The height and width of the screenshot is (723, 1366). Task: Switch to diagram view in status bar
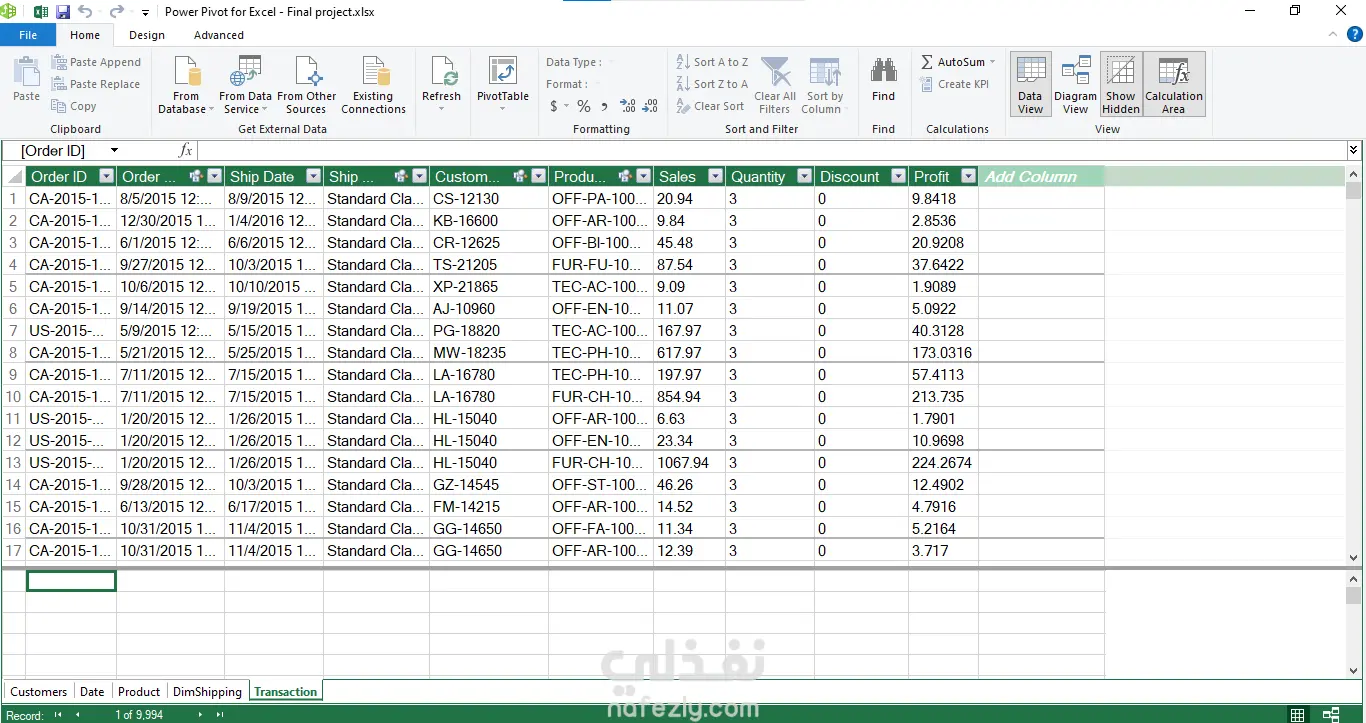tap(1331, 715)
